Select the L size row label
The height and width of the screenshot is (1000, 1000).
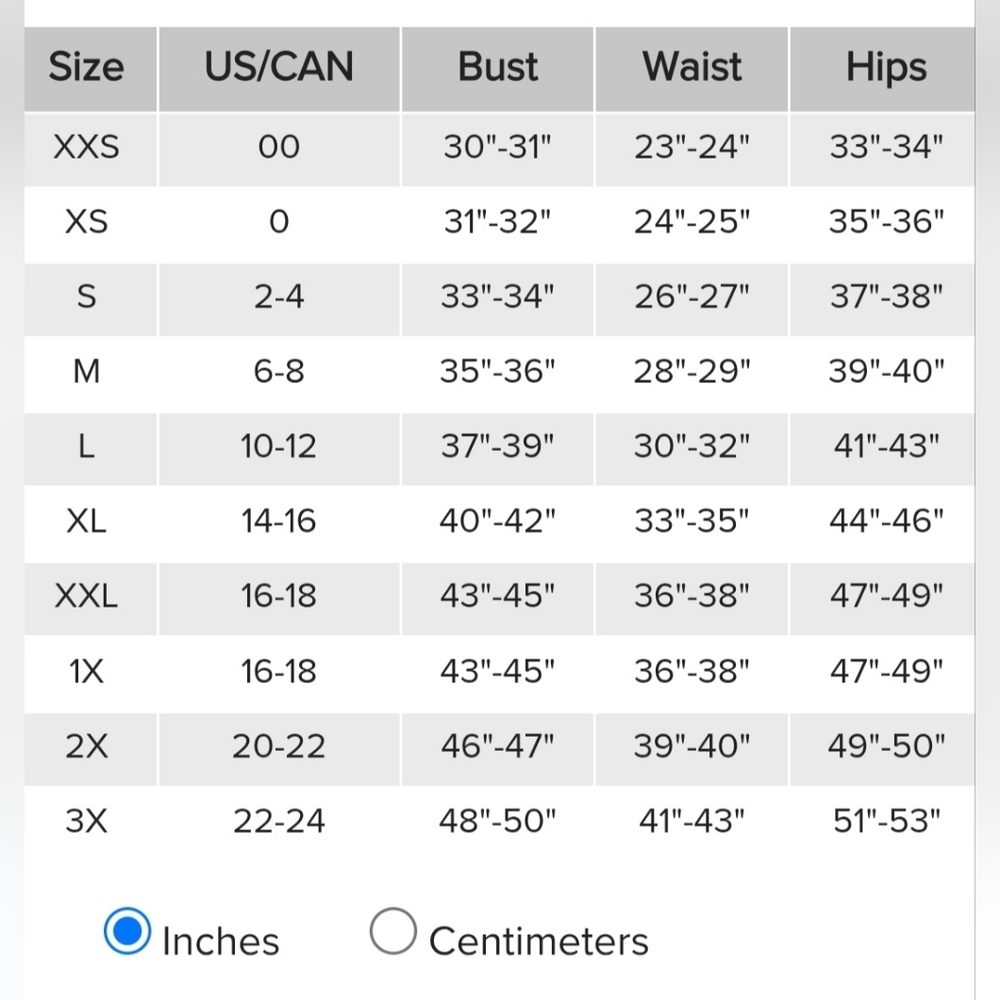click(87, 446)
